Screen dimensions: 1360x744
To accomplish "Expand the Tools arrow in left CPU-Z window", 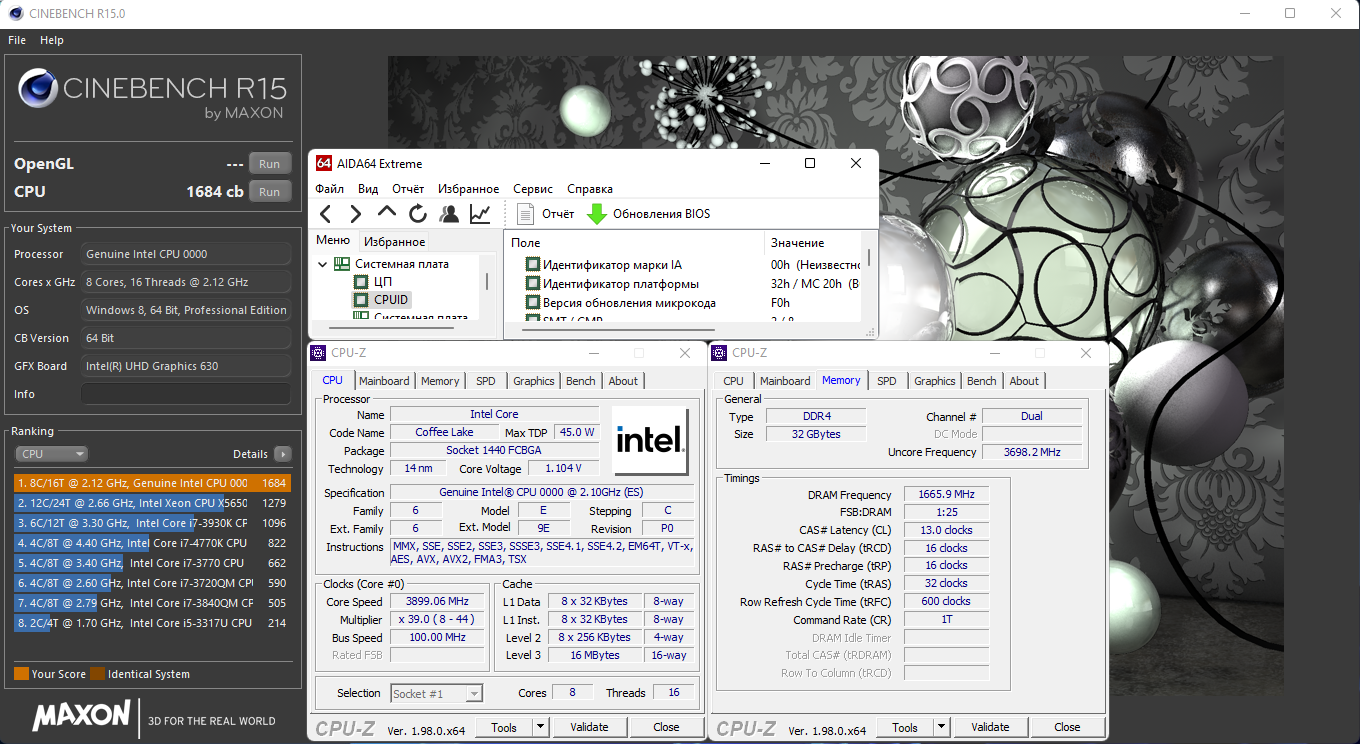I will coord(540,727).
